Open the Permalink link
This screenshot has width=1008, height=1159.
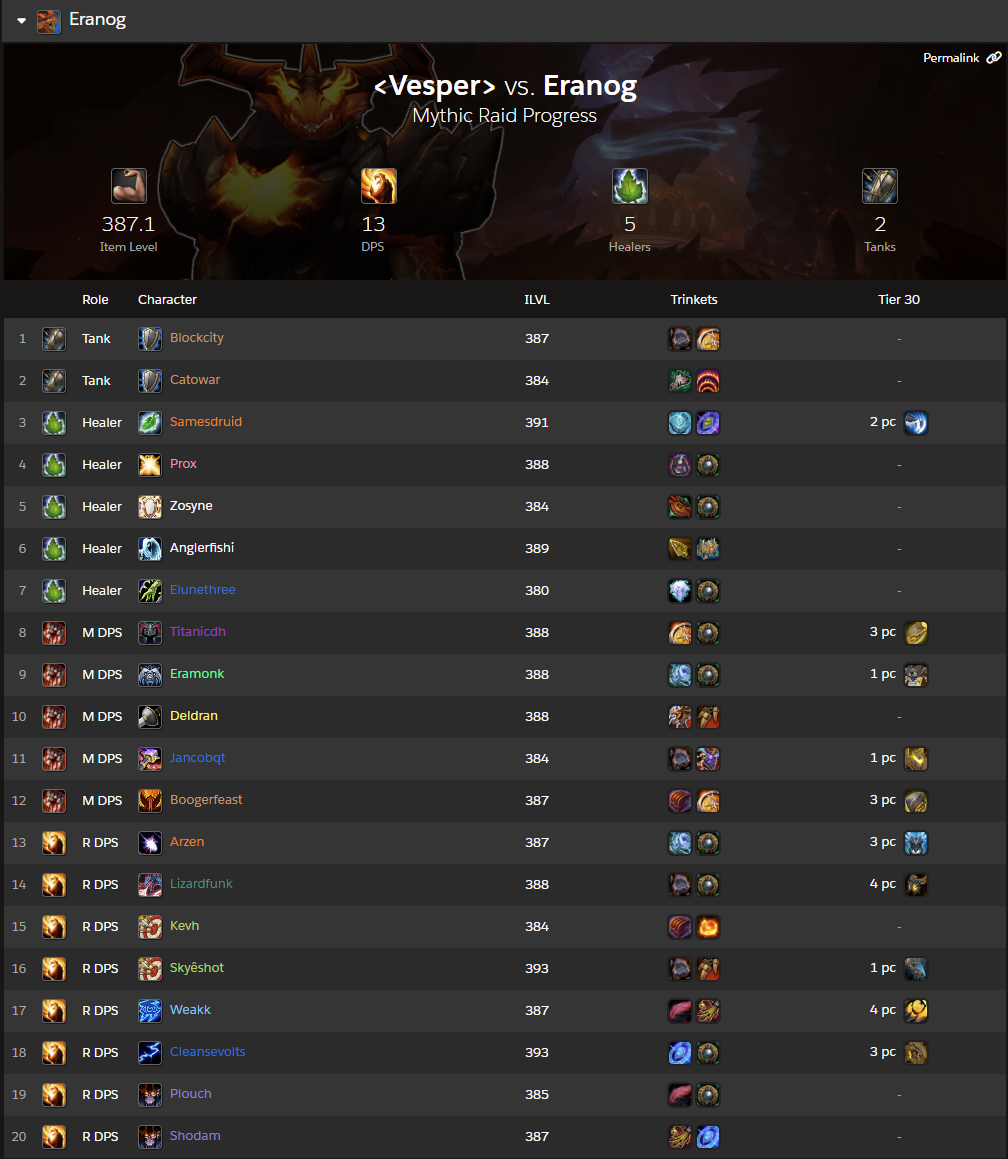[961, 58]
